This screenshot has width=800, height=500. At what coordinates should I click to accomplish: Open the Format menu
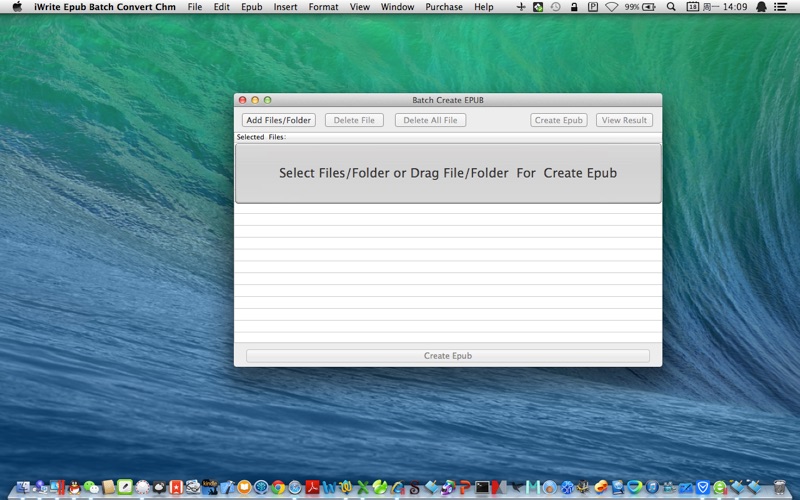(x=323, y=7)
